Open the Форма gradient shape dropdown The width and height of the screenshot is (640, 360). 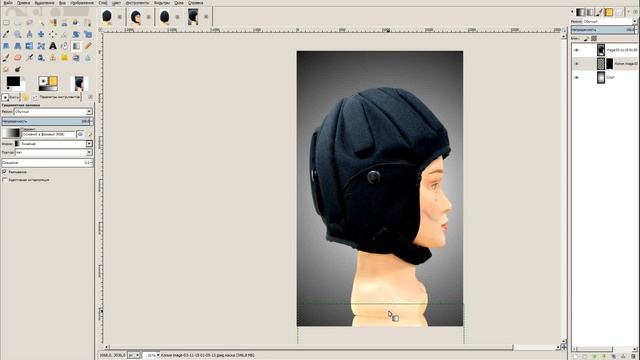pyautogui.click(x=53, y=144)
